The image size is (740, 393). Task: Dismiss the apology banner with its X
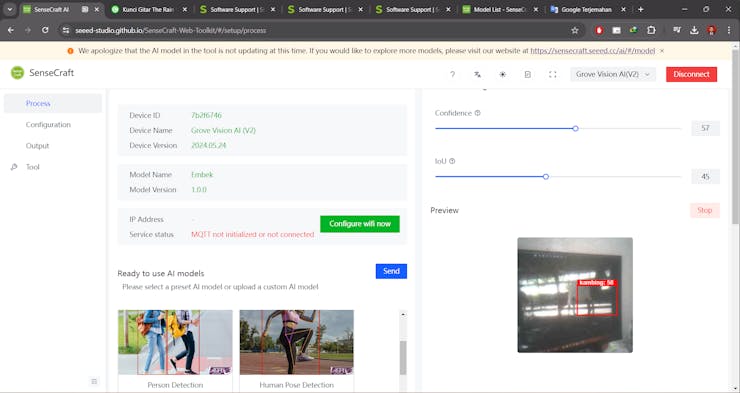pos(662,50)
